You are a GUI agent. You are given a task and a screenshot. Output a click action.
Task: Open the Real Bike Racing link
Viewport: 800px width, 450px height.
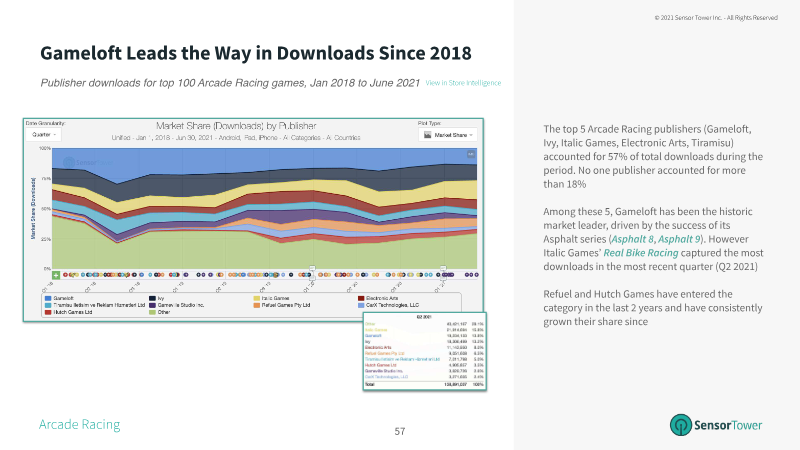click(x=641, y=253)
